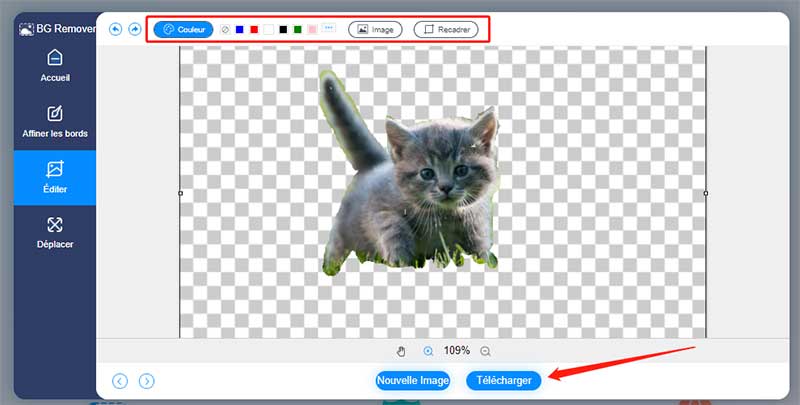Viewport: 800px width, 405px height.
Task: Switch to Affiner les bords tab
Action: (x=54, y=122)
